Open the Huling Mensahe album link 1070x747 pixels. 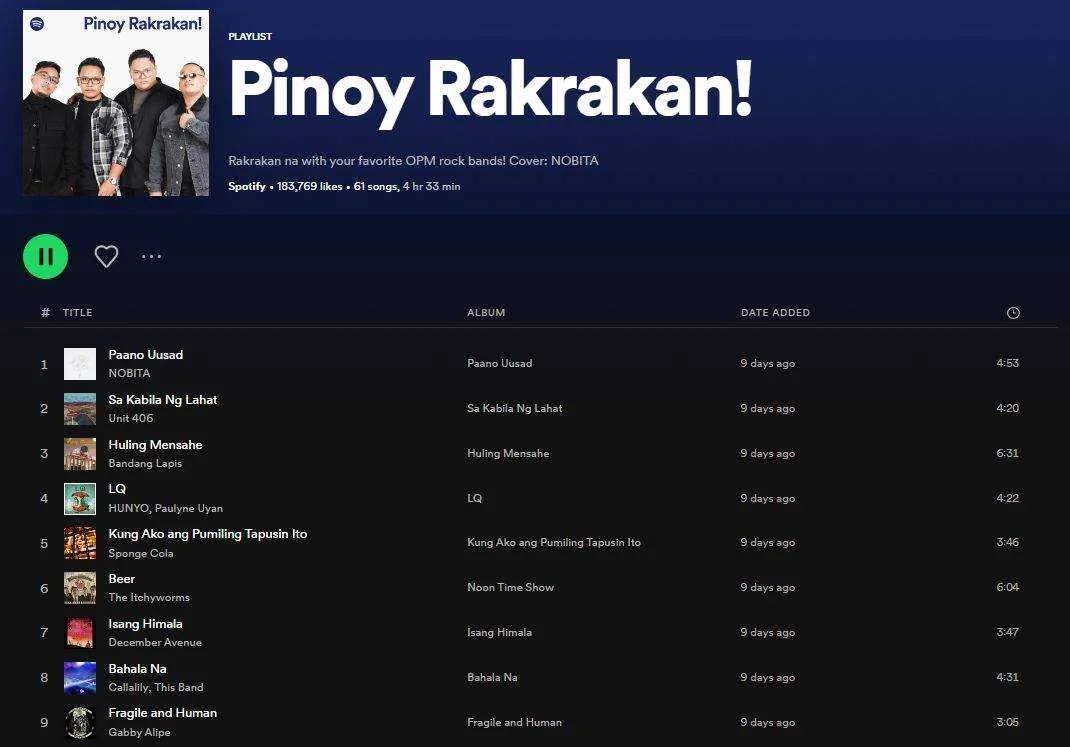[508, 454]
